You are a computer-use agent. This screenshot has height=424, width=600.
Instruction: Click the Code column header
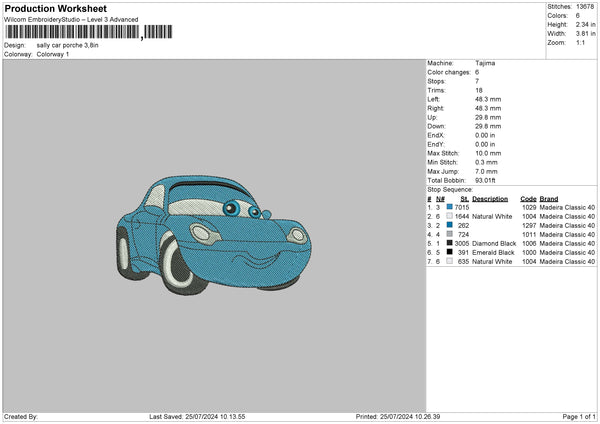click(x=529, y=197)
